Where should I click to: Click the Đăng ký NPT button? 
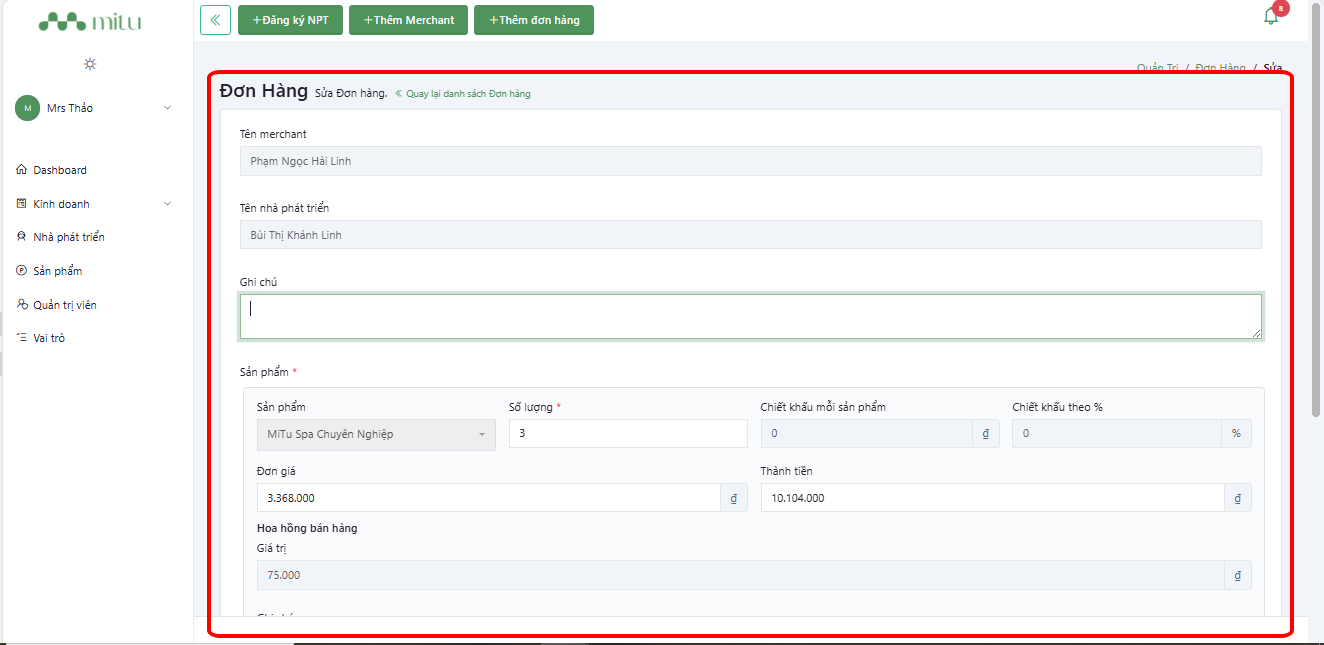click(290, 20)
